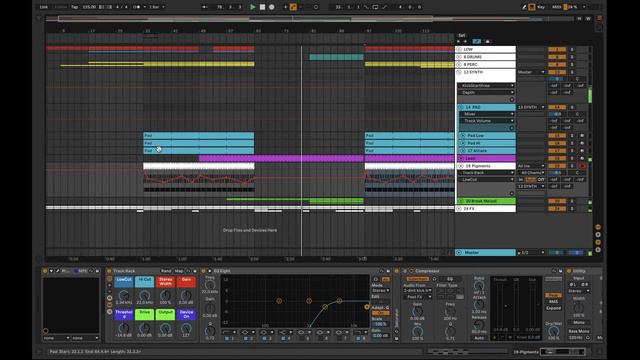
Task: Select the Lead track header
Action: coord(488,158)
